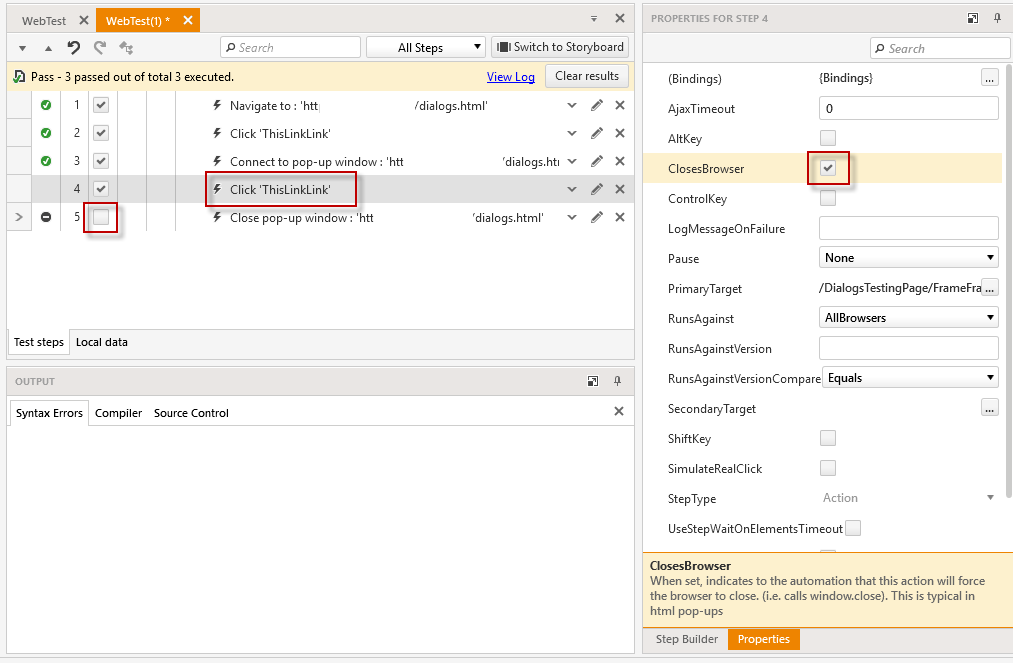Delete step 5 using its X icon

(620, 217)
